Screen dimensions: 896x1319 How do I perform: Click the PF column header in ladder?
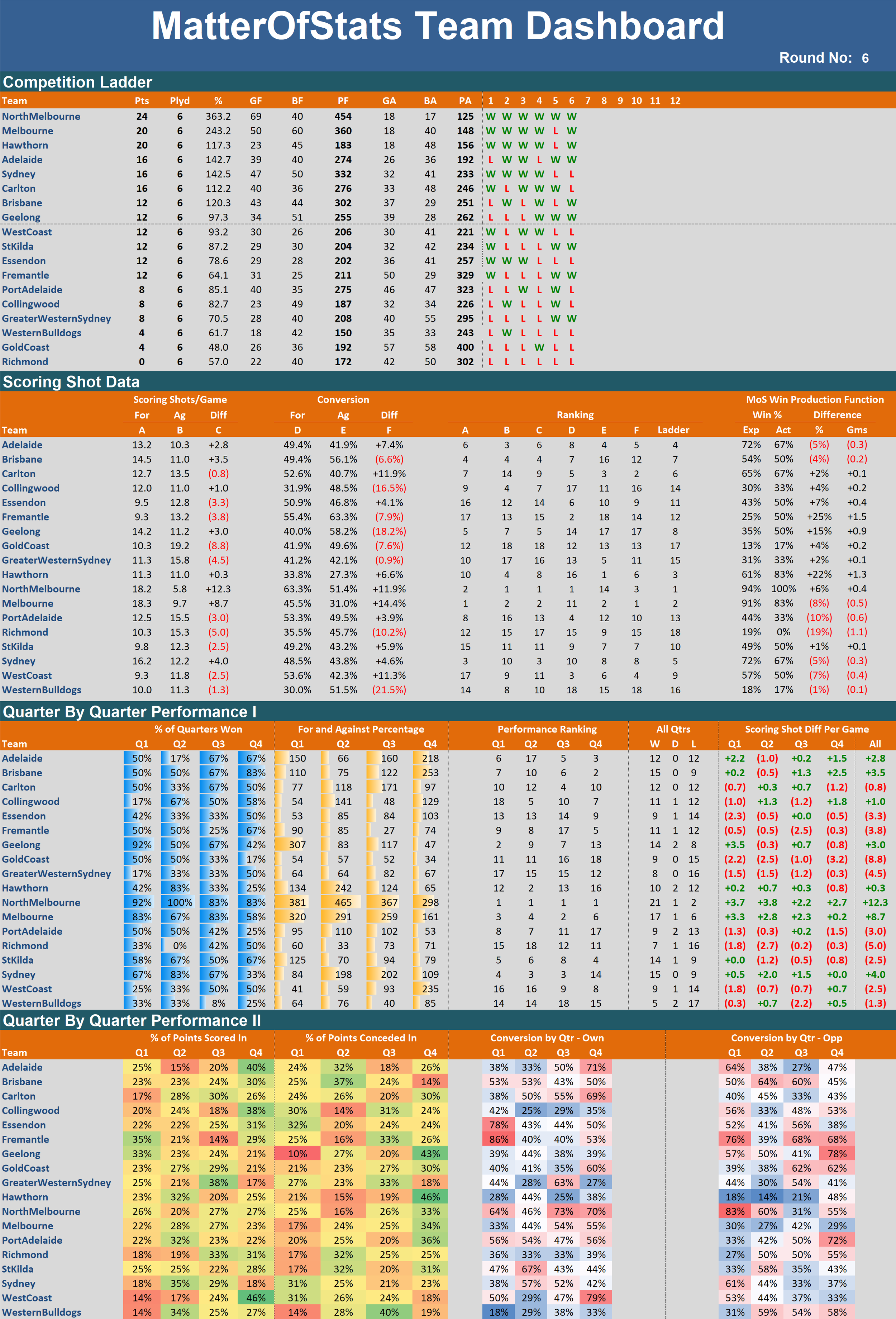(x=343, y=101)
